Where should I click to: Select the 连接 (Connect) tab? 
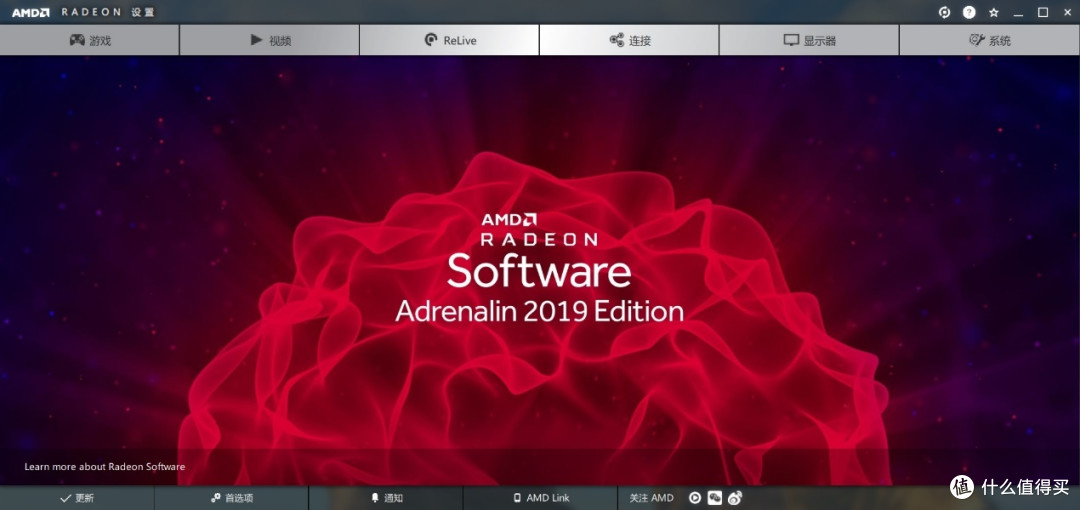(629, 40)
